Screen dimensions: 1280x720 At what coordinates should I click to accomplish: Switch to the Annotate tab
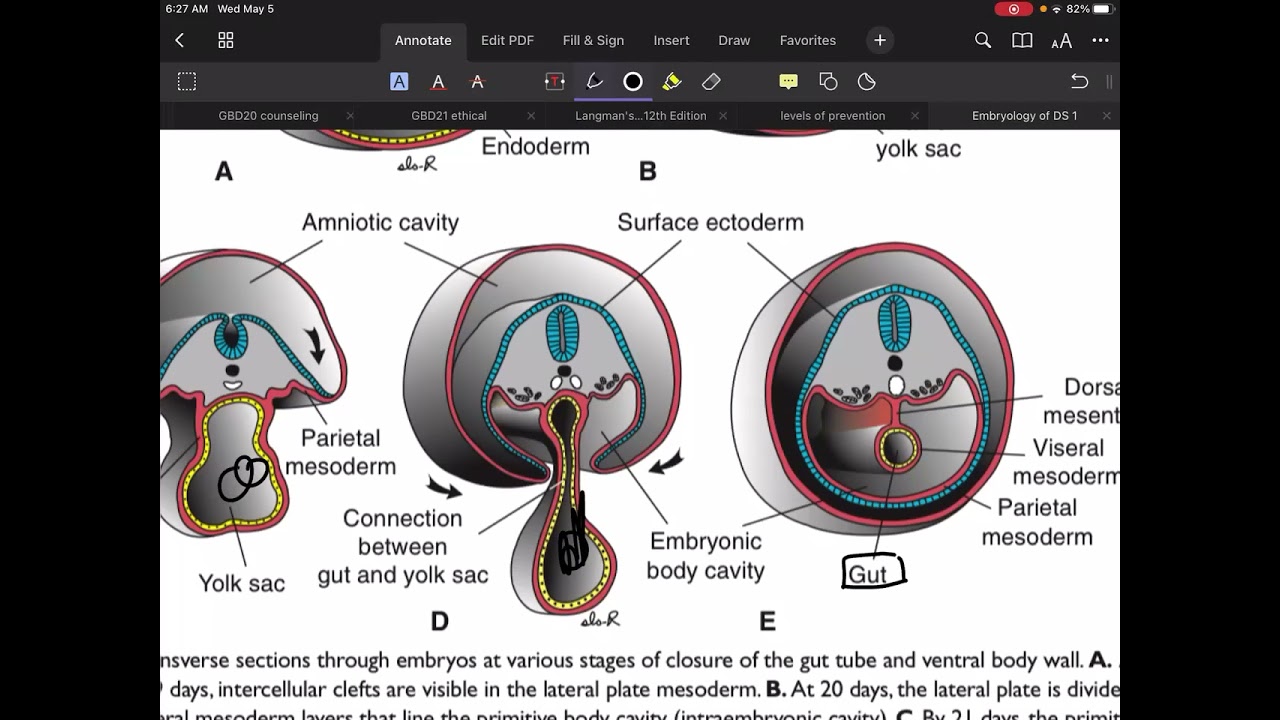coord(423,40)
